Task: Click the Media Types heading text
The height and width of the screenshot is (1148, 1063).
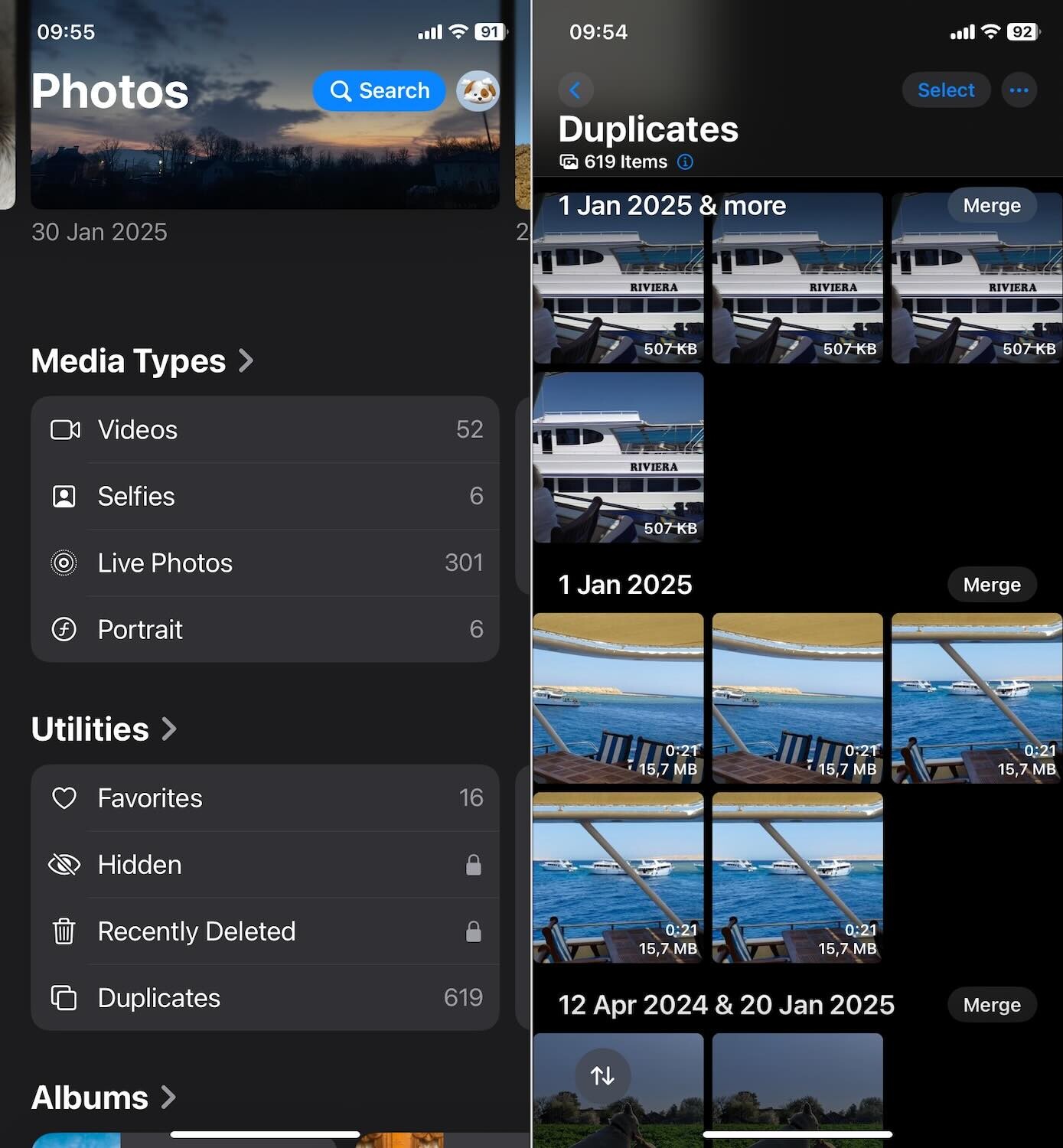Action: pos(129,361)
